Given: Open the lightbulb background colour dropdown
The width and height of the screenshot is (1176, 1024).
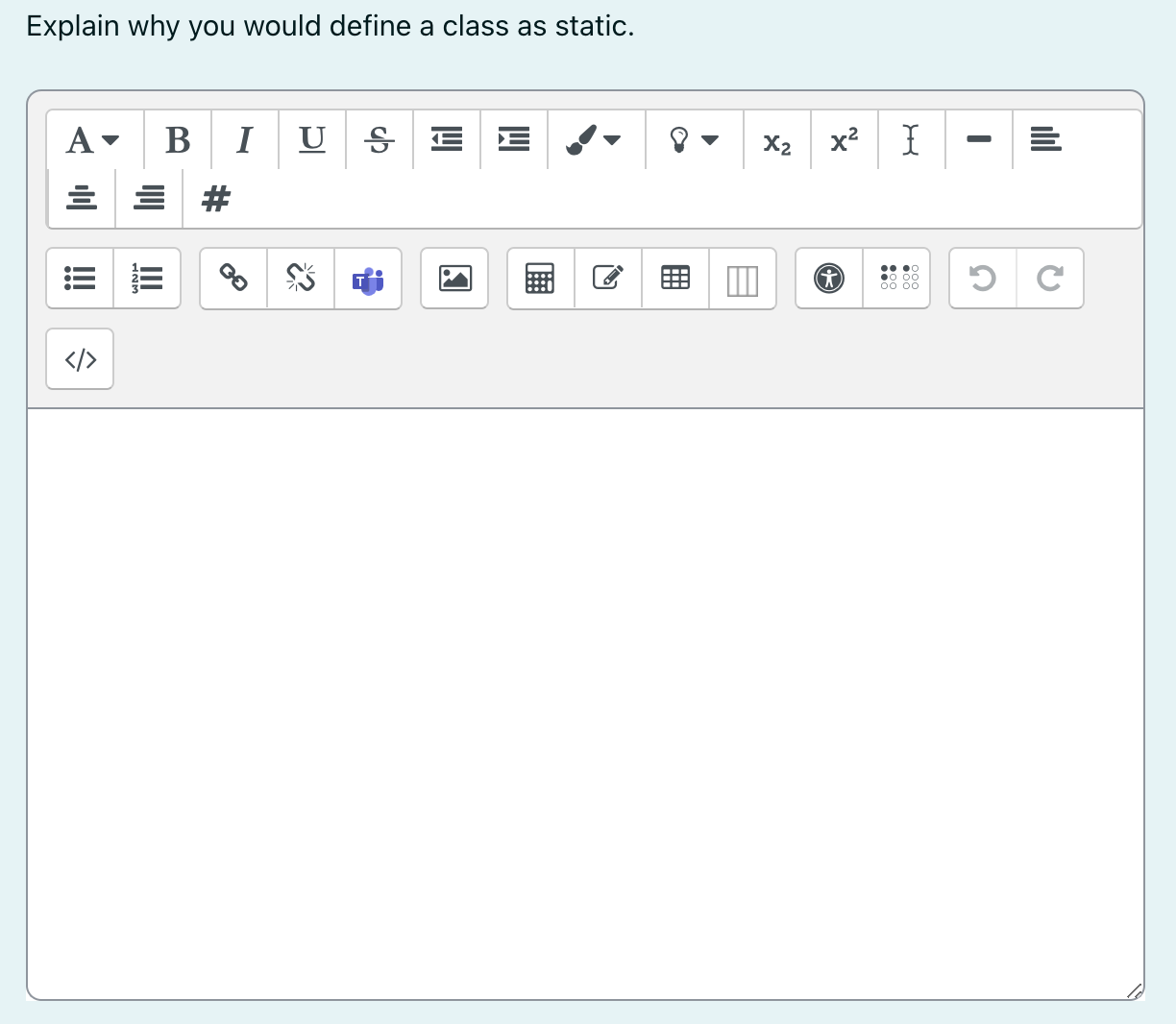Looking at the screenshot, I should [694, 140].
